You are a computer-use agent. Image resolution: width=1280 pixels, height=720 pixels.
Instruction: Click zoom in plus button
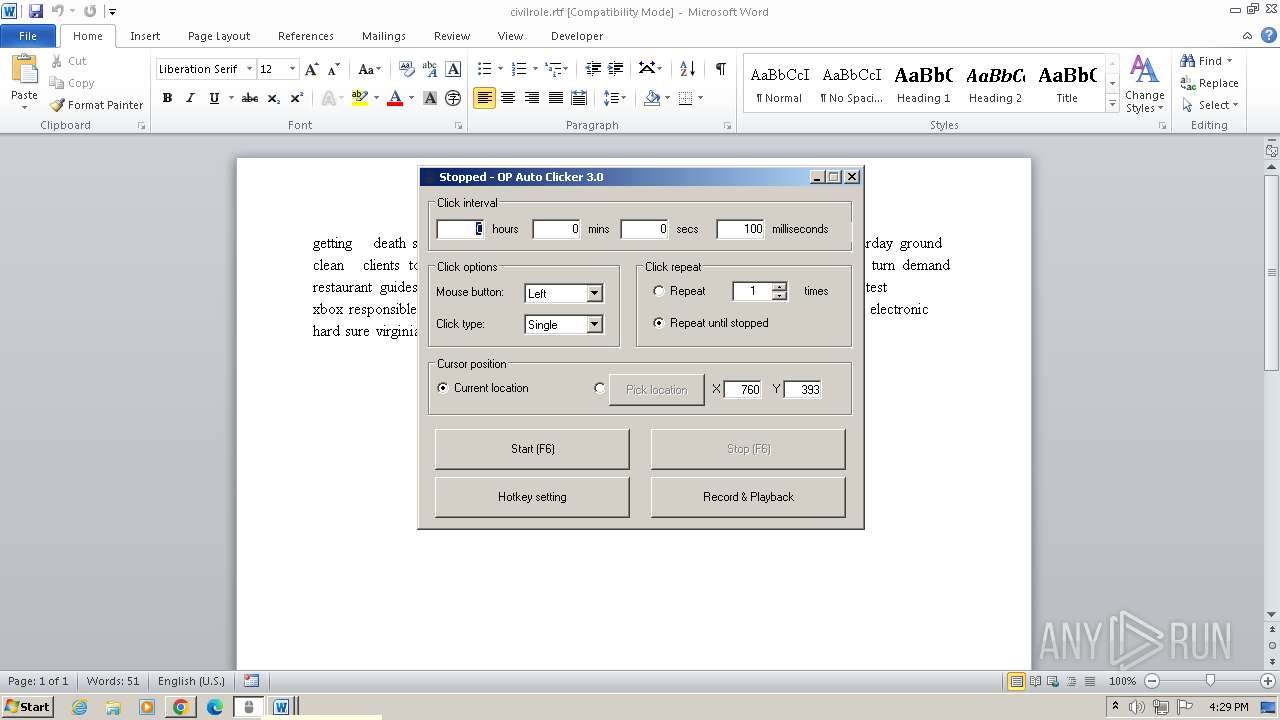[1268, 681]
